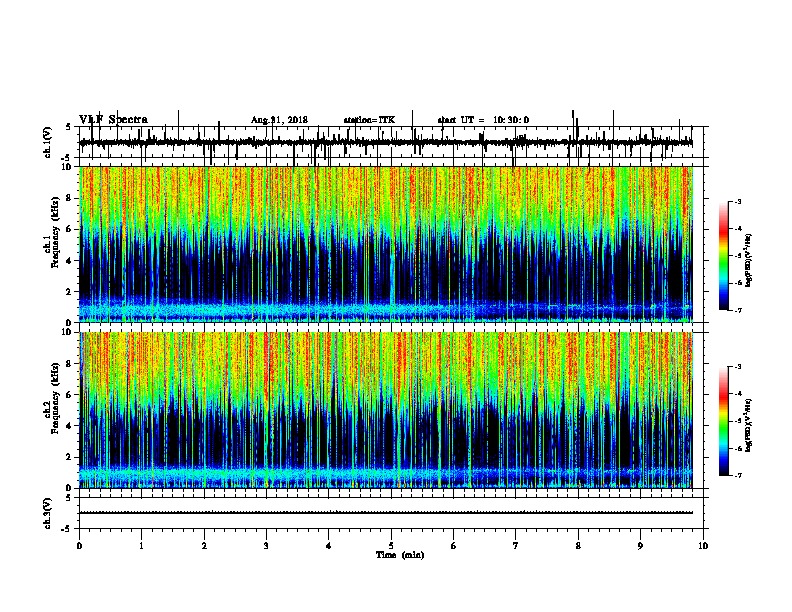Click time axis tick label "10"

(703, 546)
